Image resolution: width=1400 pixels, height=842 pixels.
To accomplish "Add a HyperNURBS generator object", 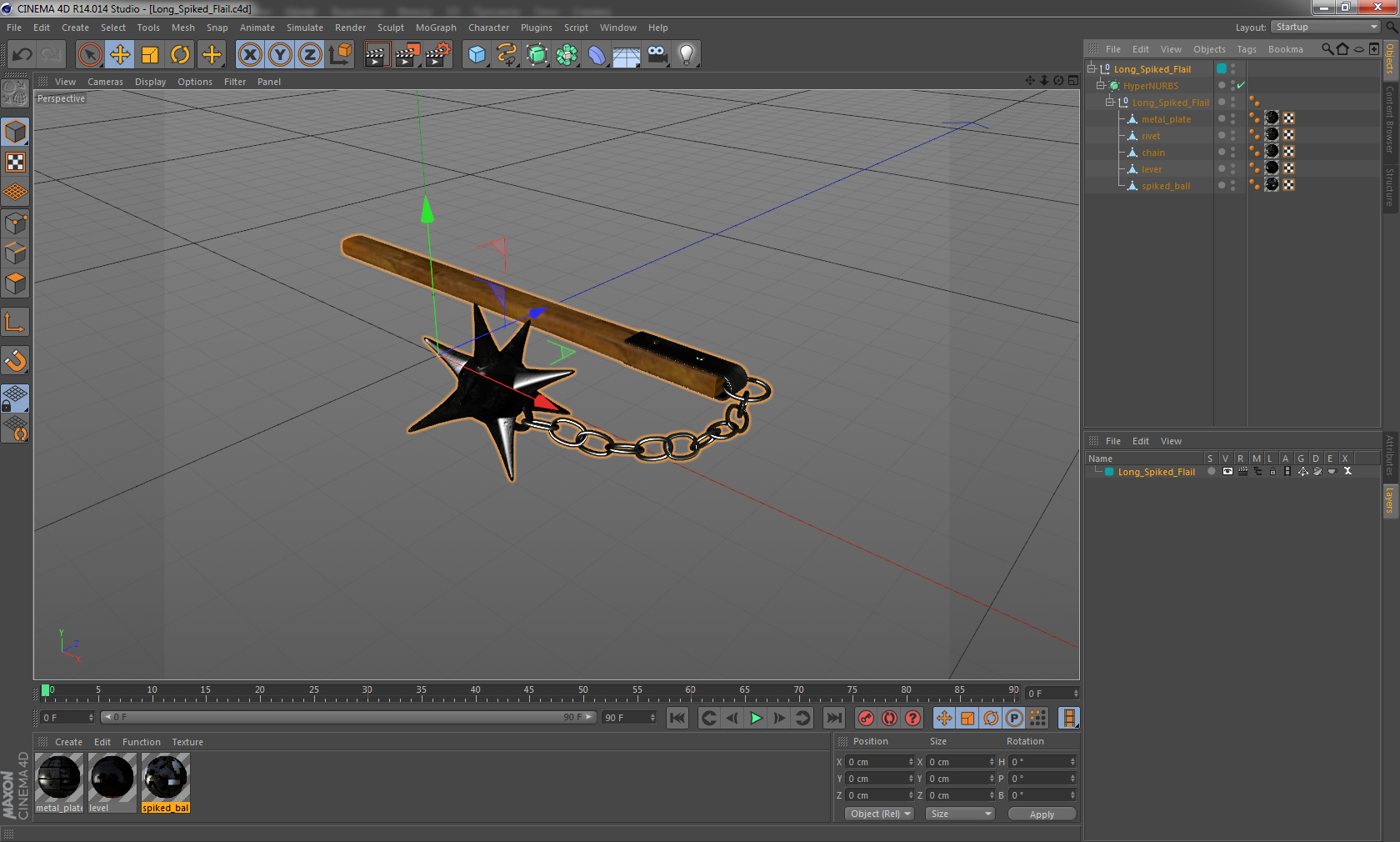I will 537,55.
